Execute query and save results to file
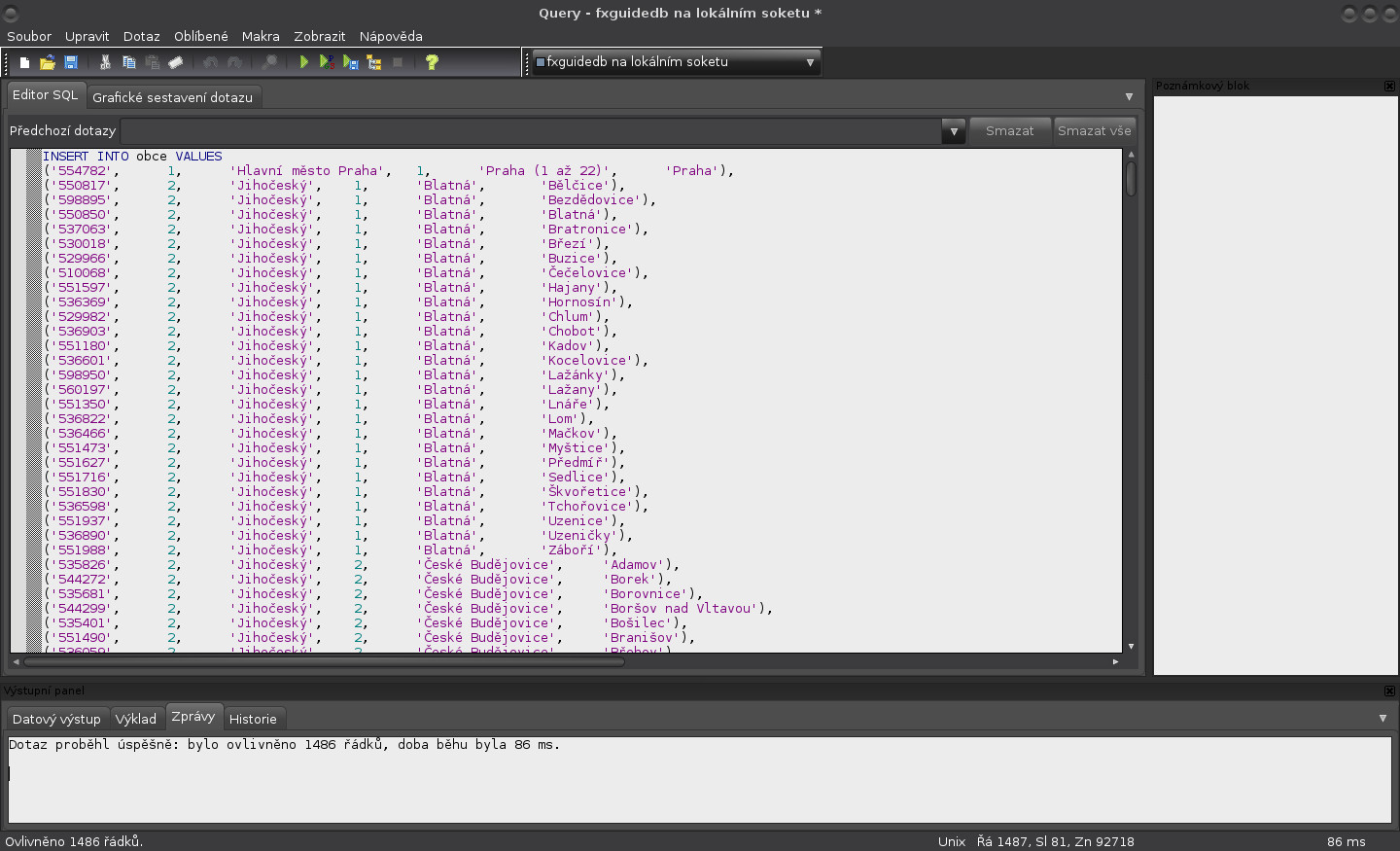Image resolution: width=1400 pixels, height=851 pixels. (351, 62)
